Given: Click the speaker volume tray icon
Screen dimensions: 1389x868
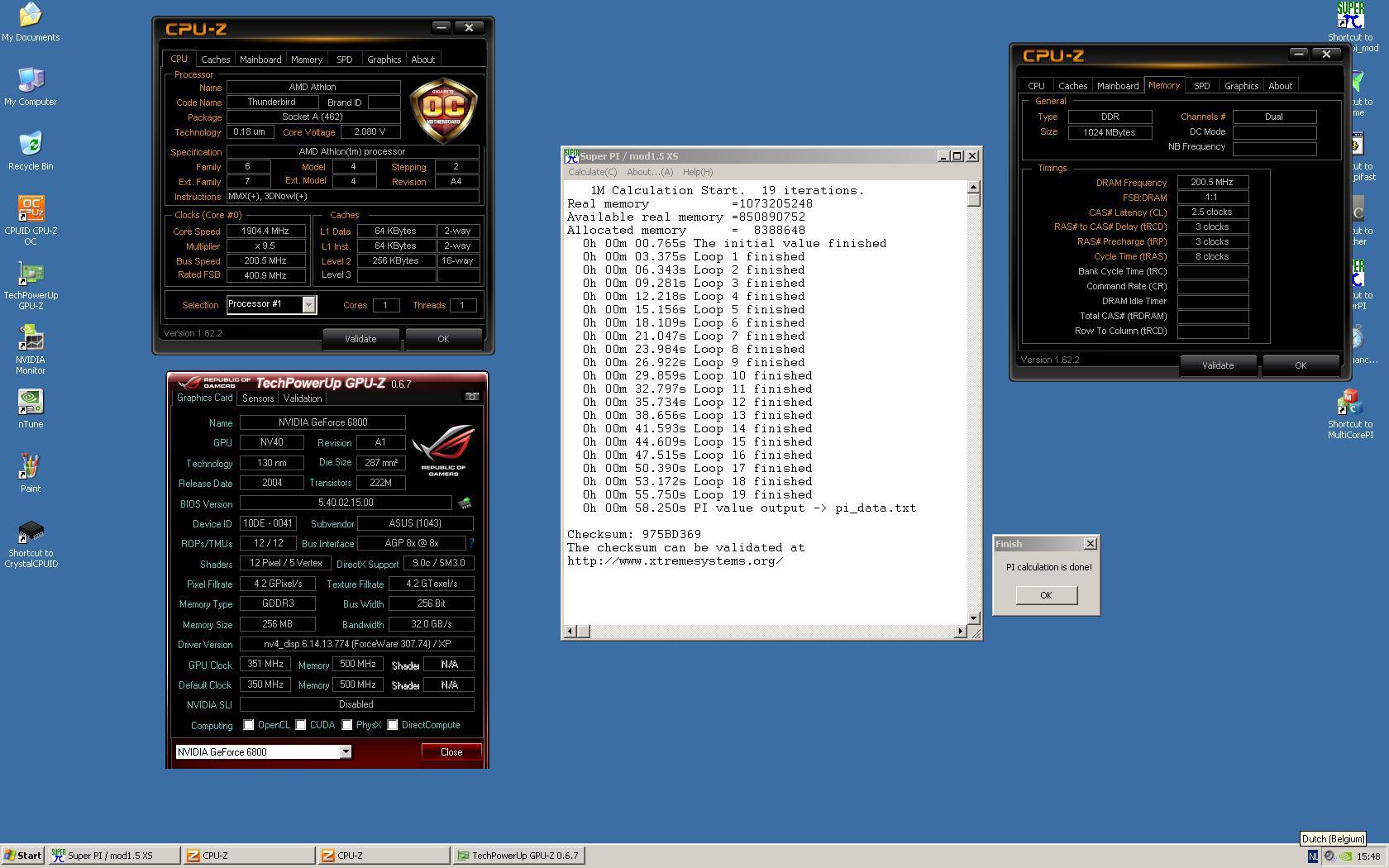Looking at the screenshot, I should [x=1329, y=856].
